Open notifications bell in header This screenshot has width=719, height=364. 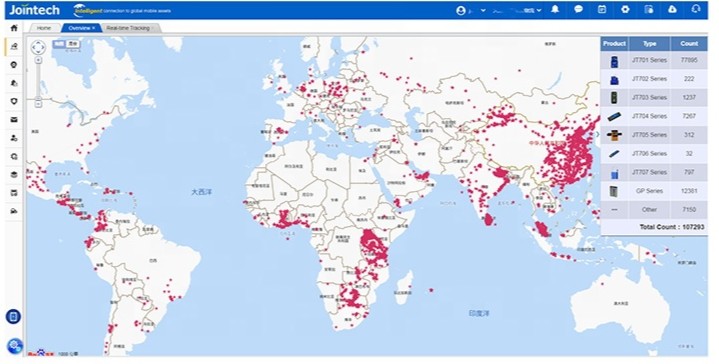(555, 9)
